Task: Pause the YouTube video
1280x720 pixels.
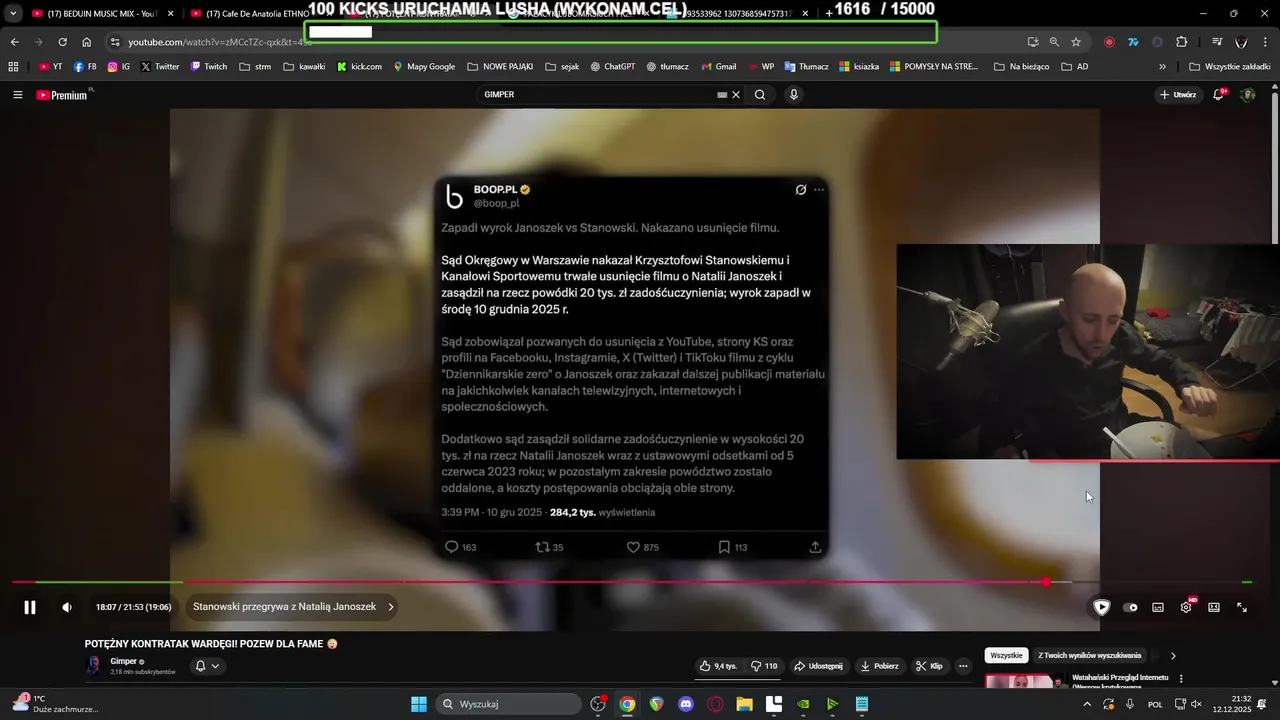Action: pos(30,607)
